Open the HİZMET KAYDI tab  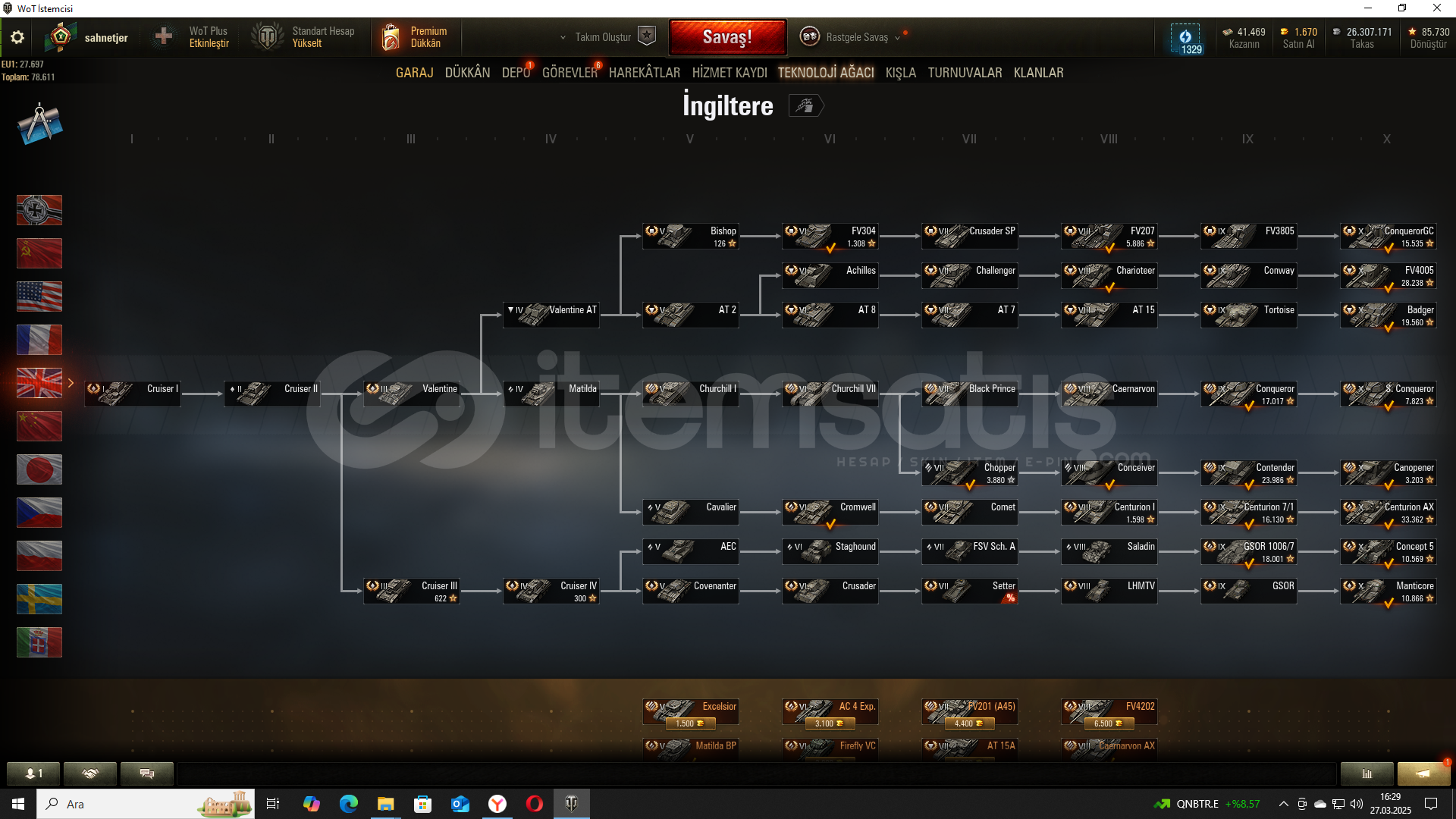click(729, 73)
